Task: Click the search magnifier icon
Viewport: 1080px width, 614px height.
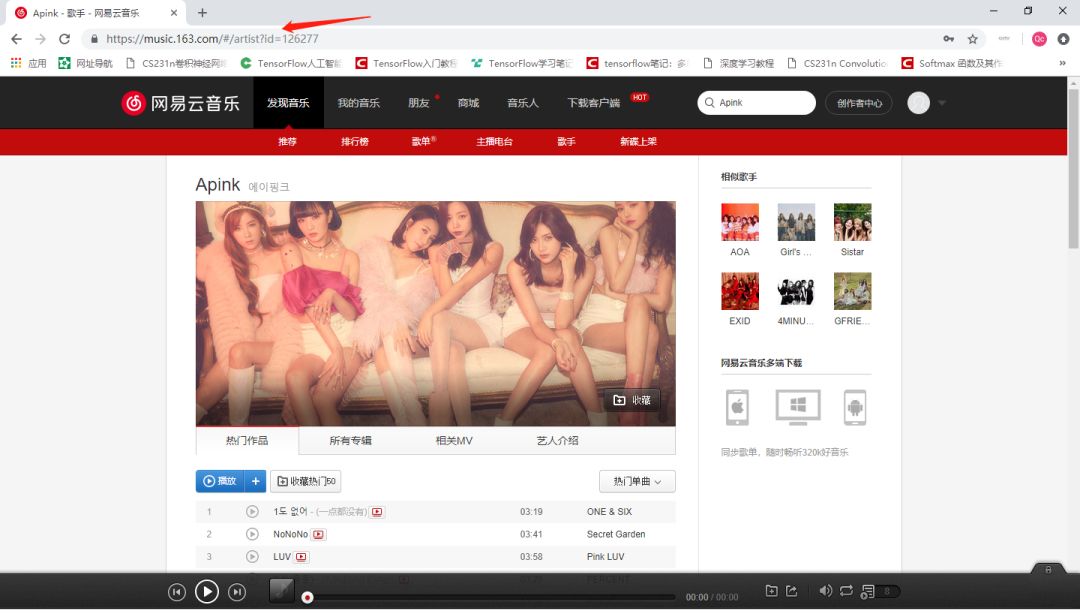Action: point(709,103)
